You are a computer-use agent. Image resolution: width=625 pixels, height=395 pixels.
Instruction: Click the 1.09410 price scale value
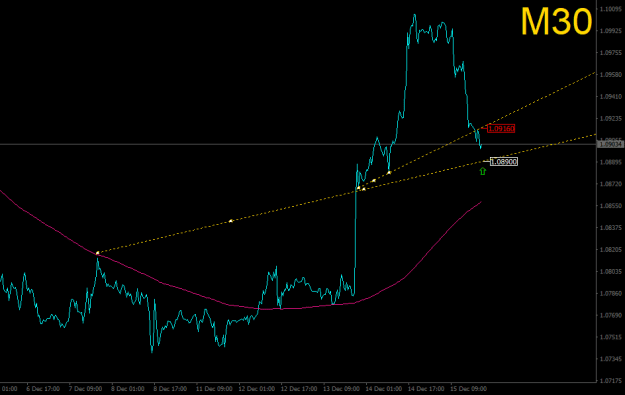pos(611,96)
